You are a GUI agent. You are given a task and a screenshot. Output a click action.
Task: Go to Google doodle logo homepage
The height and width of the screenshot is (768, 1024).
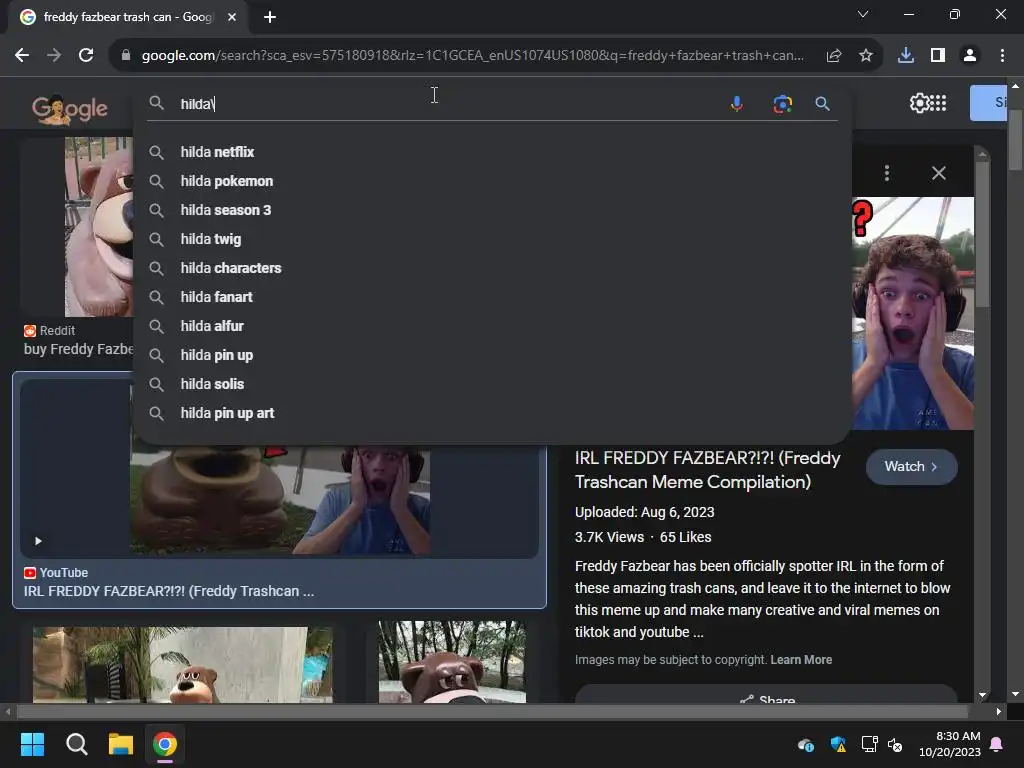tap(70, 109)
